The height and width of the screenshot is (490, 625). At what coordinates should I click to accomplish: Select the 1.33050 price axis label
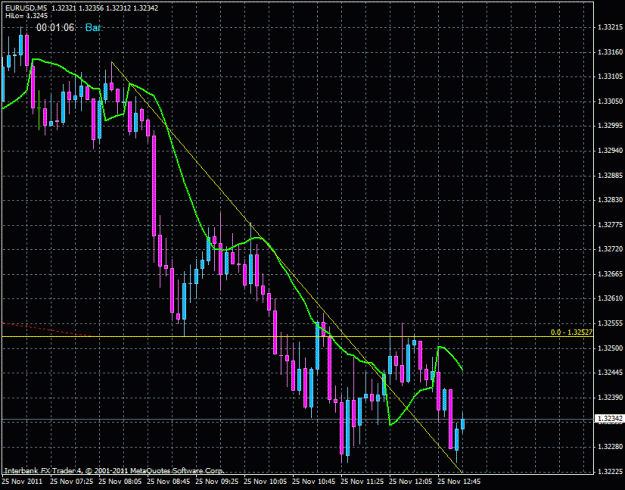(x=609, y=101)
